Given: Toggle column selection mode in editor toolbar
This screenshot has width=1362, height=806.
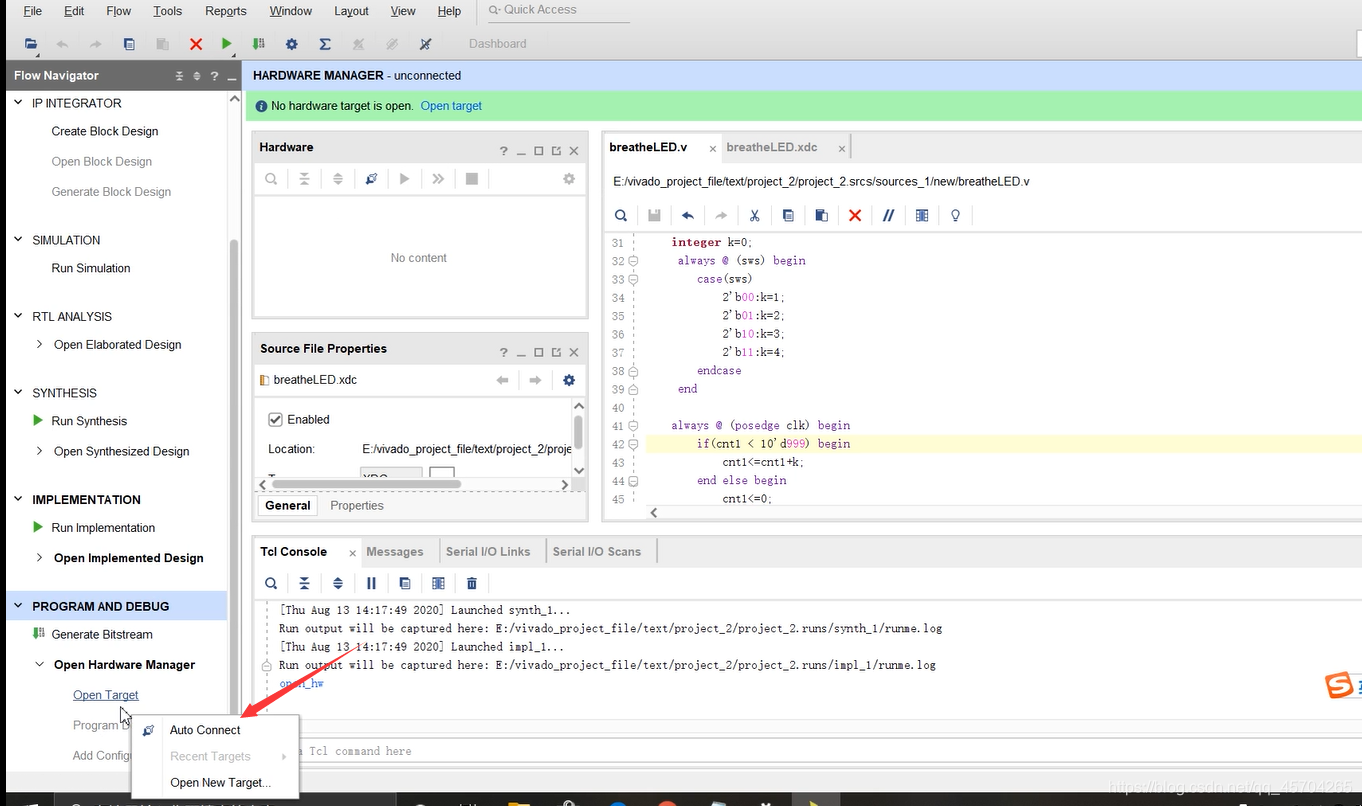Looking at the screenshot, I should (x=922, y=215).
